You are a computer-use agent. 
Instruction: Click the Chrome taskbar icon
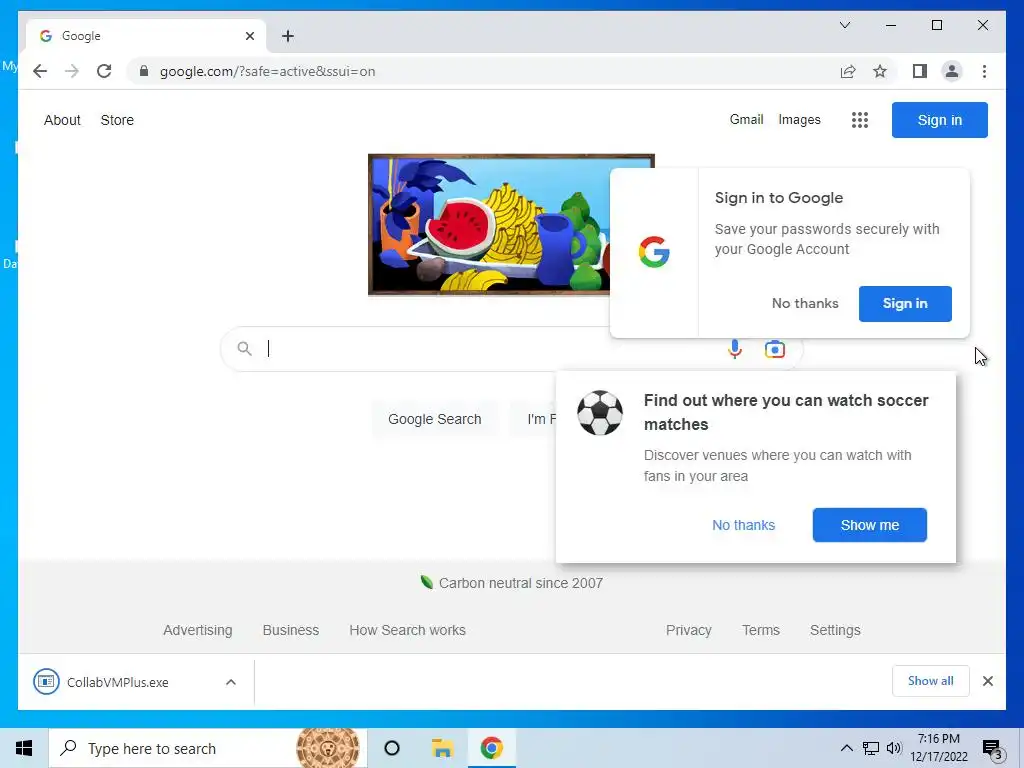492,748
